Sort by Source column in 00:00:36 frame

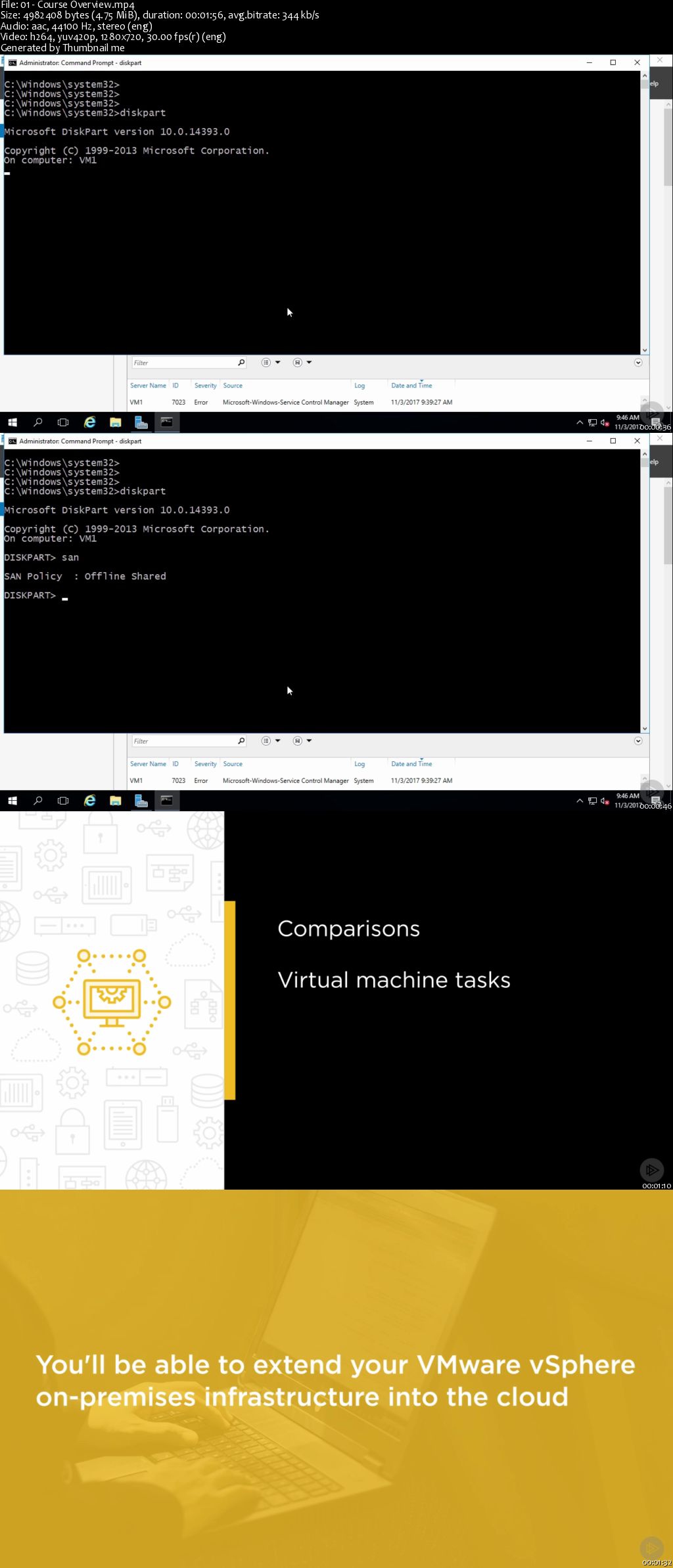pos(233,386)
